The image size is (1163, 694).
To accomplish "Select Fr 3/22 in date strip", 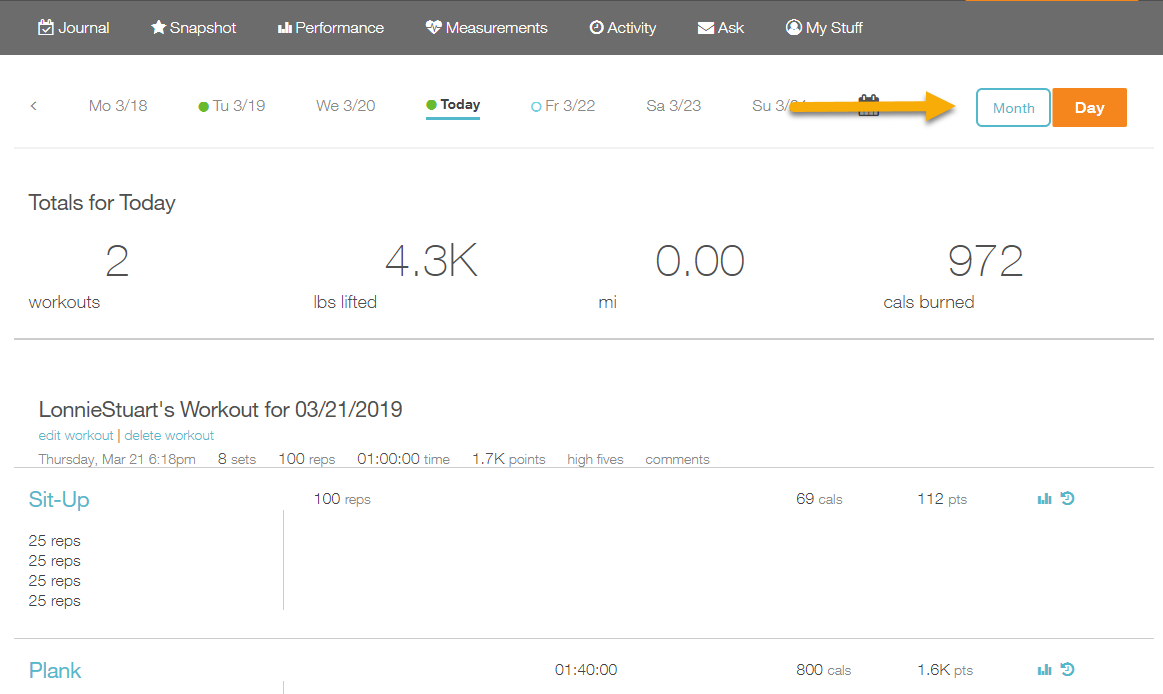I will pyautogui.click(x=563, y=106).
